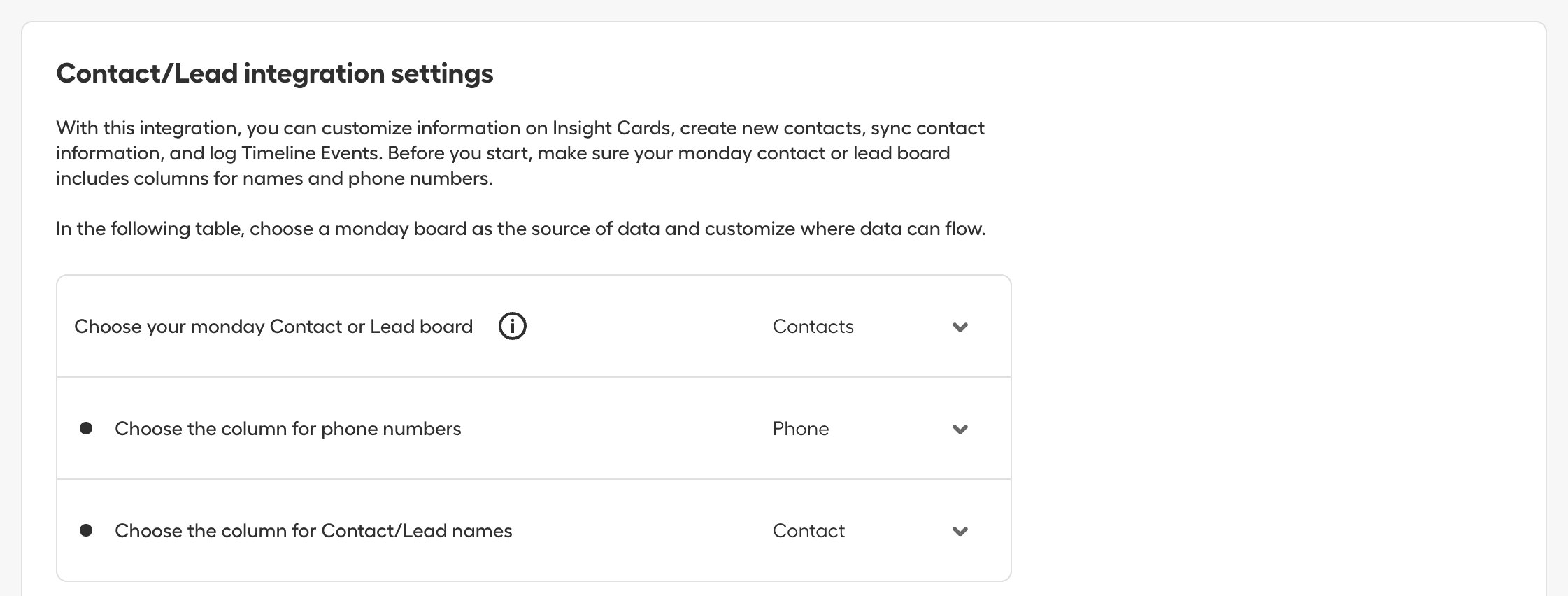Click 'Choose the column for Contact/Lead names' label
This screenshot has height=596, width=1568.
tap(313, 531)
